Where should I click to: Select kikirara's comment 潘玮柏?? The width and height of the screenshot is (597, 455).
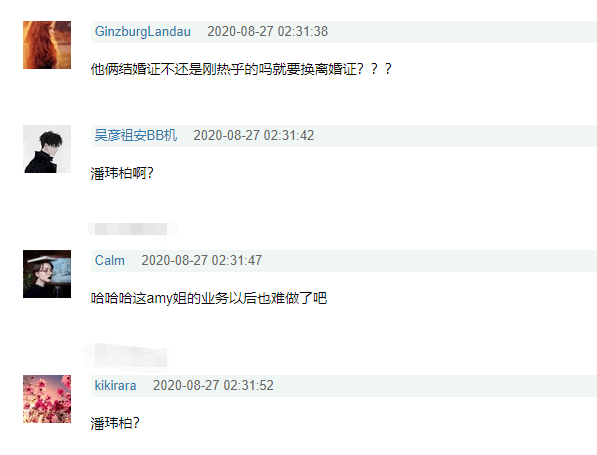(x=115, y=423)
